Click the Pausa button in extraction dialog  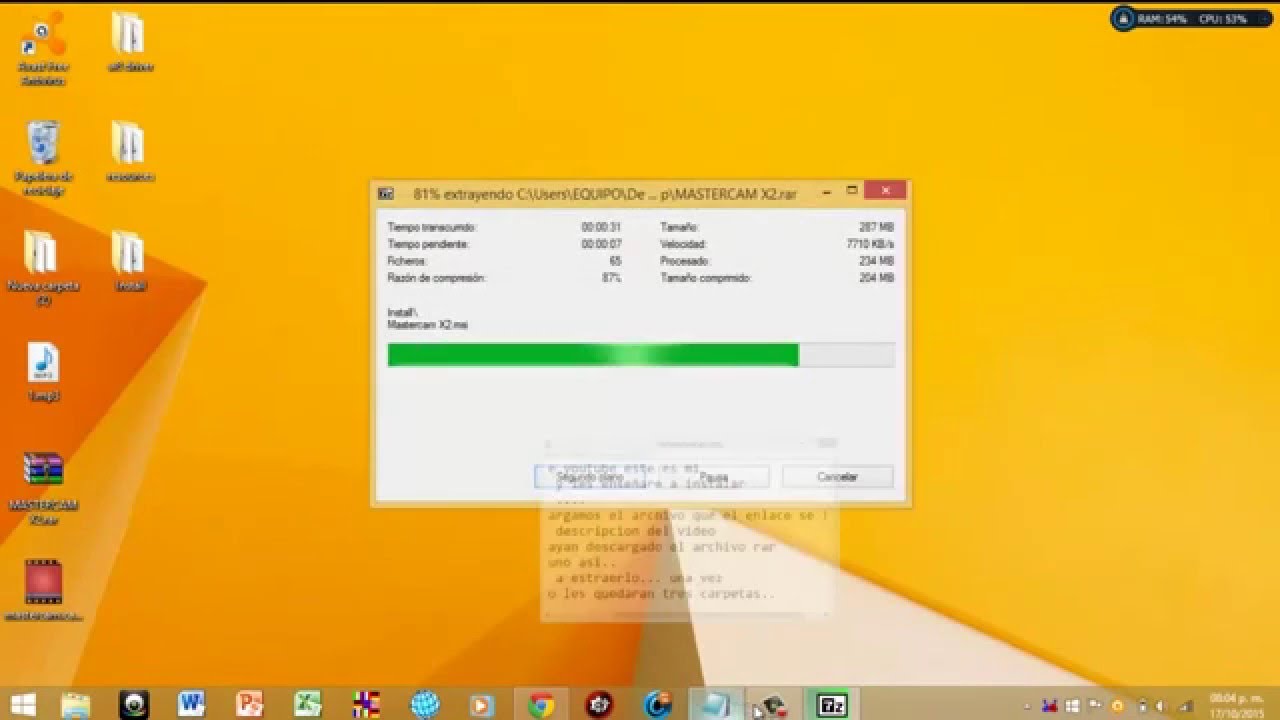pyautogui.click(x=713, y=477)
